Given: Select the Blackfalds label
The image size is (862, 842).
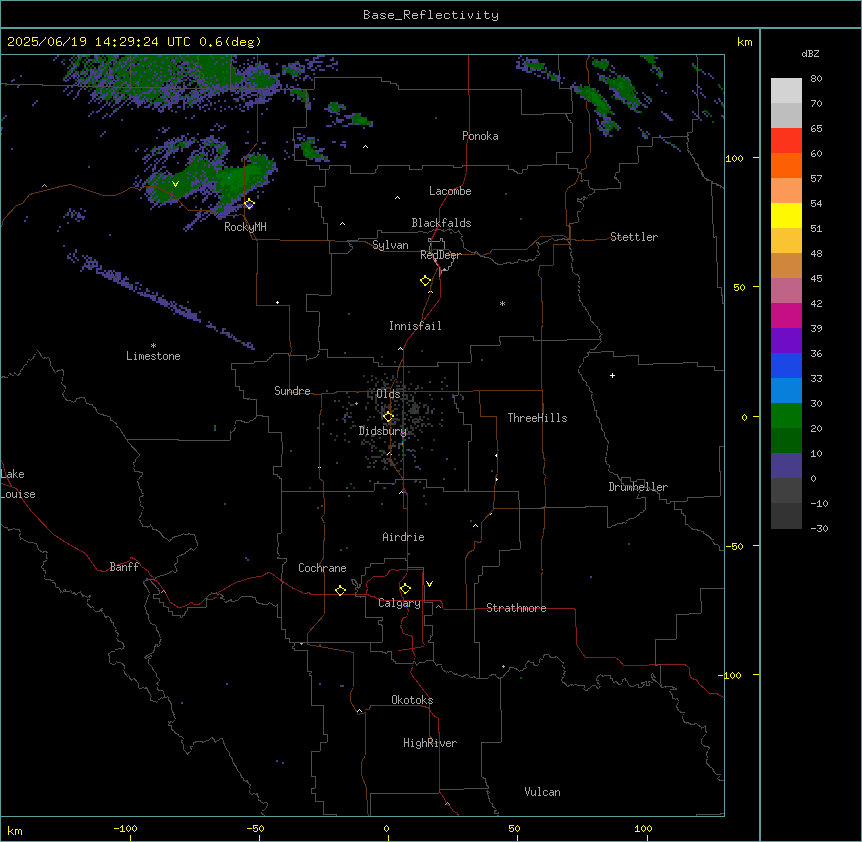Looking at the screenshot, I should (441, 223).
